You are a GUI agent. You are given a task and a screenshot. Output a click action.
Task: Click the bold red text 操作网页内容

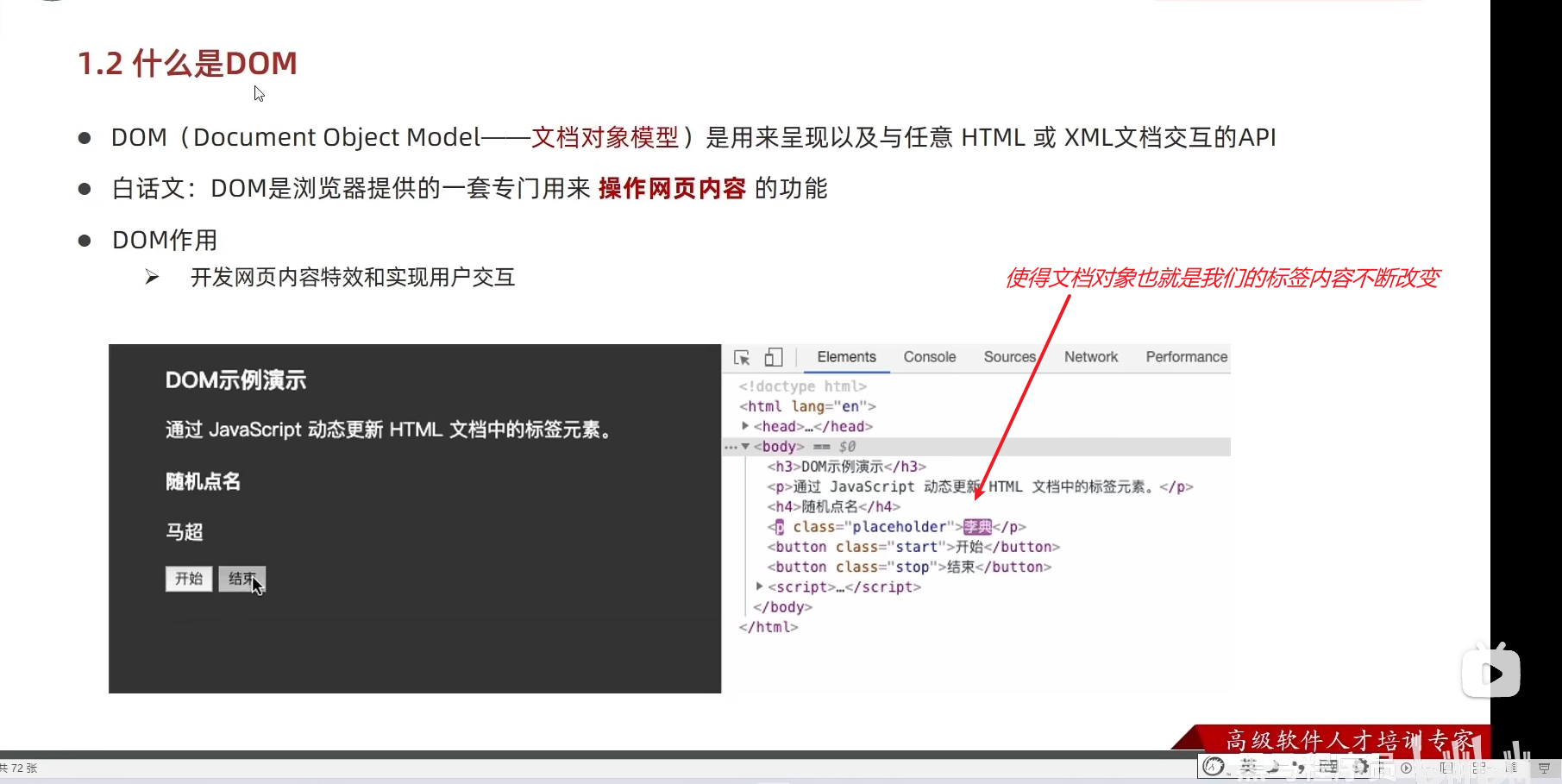tap(672, 188)
